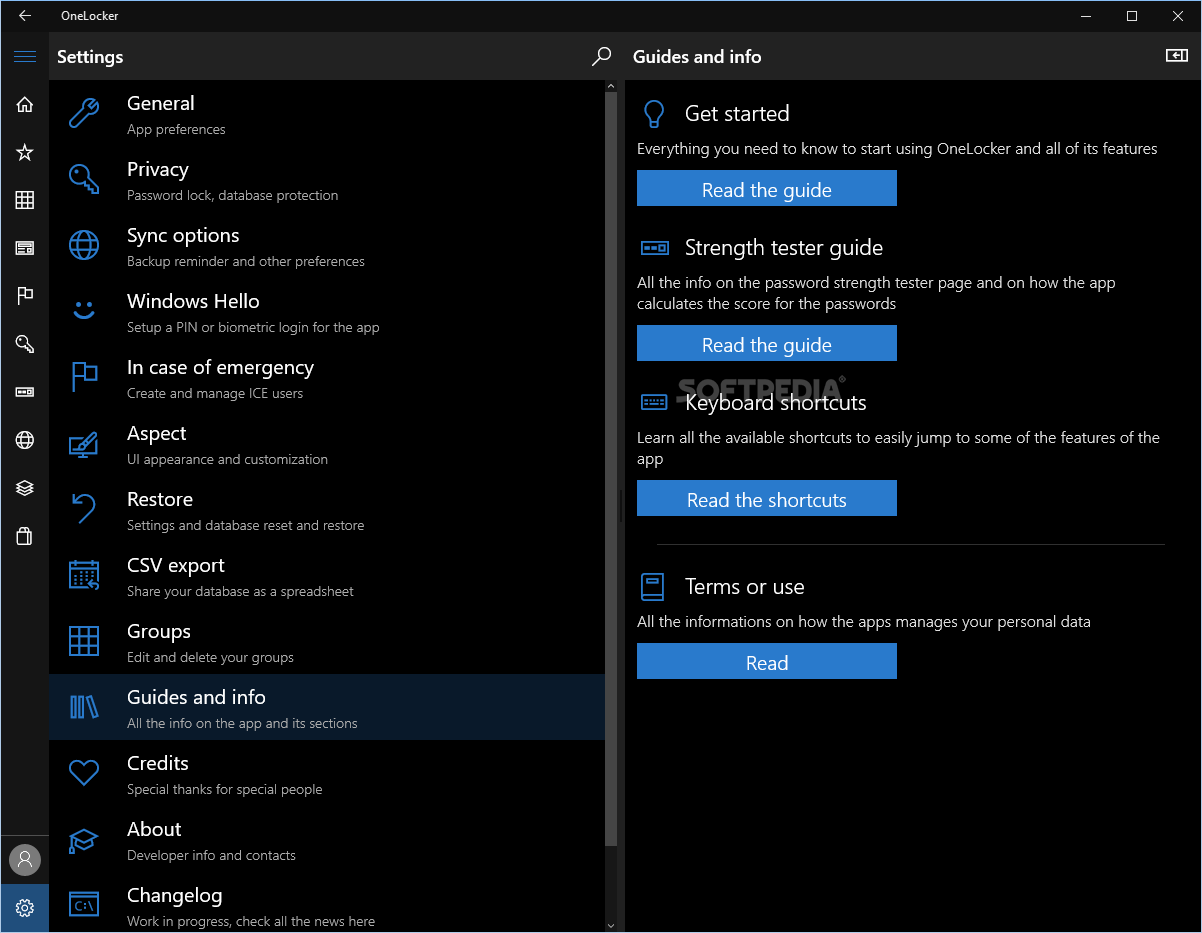Open Windows Hello settings
1202x933 pixels.
coord(327,311)
